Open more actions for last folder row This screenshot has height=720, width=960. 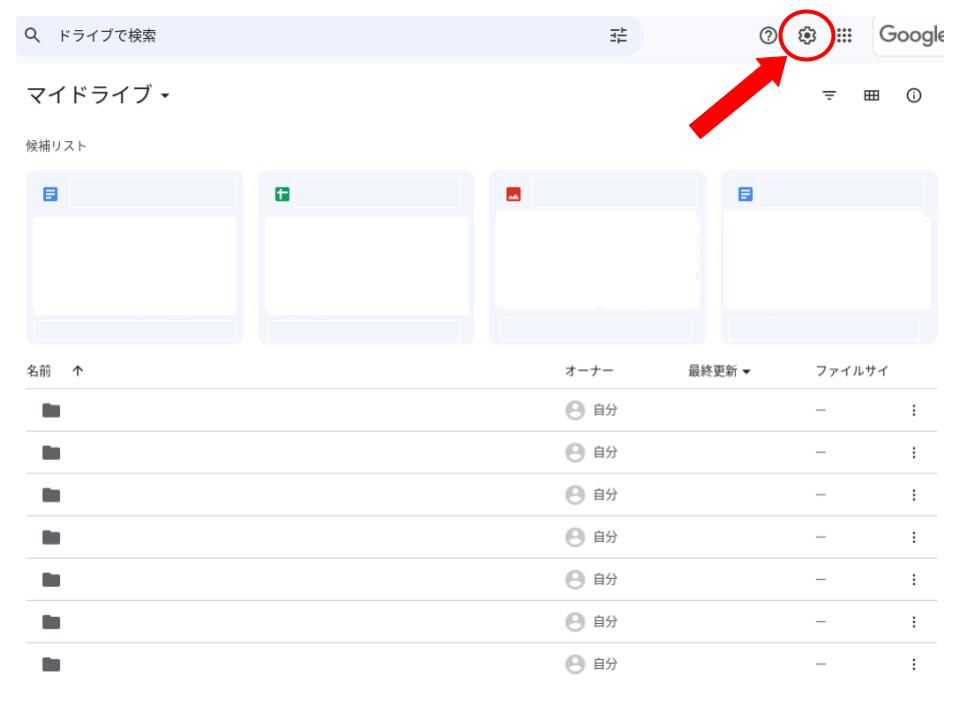pos(914,663)
